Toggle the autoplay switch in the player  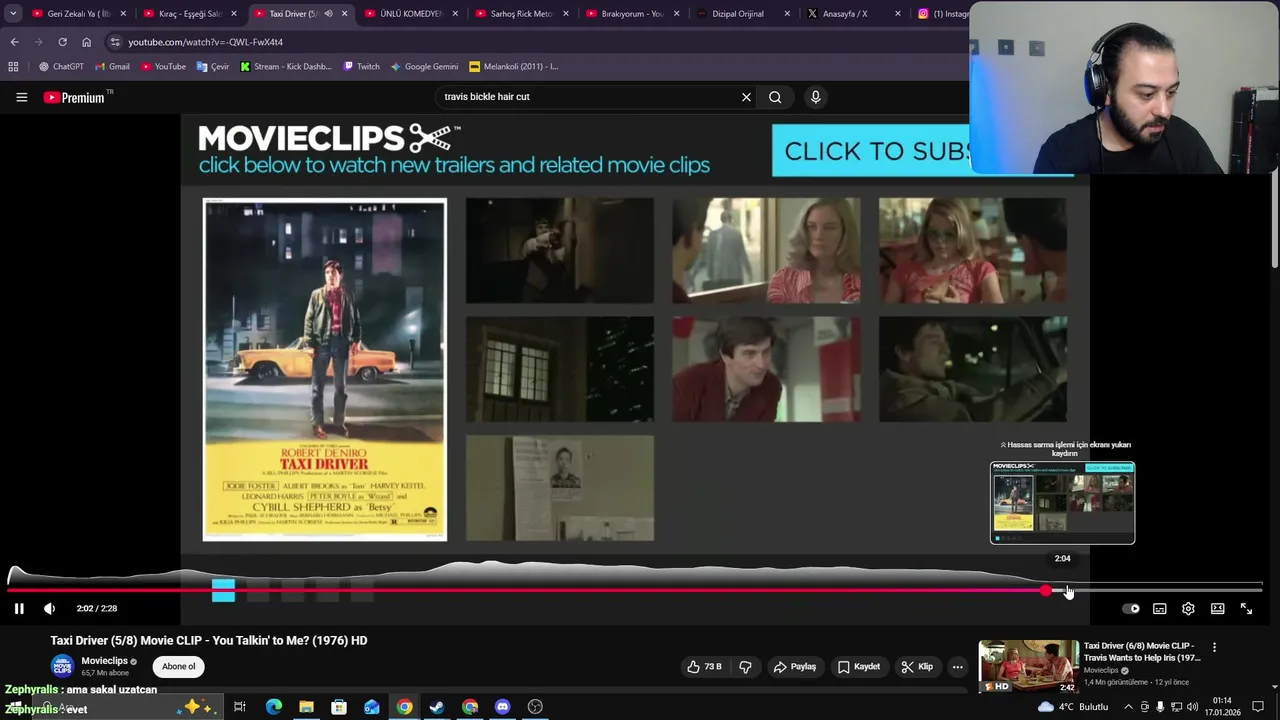pyautogui.click(x=1131, y=608)
